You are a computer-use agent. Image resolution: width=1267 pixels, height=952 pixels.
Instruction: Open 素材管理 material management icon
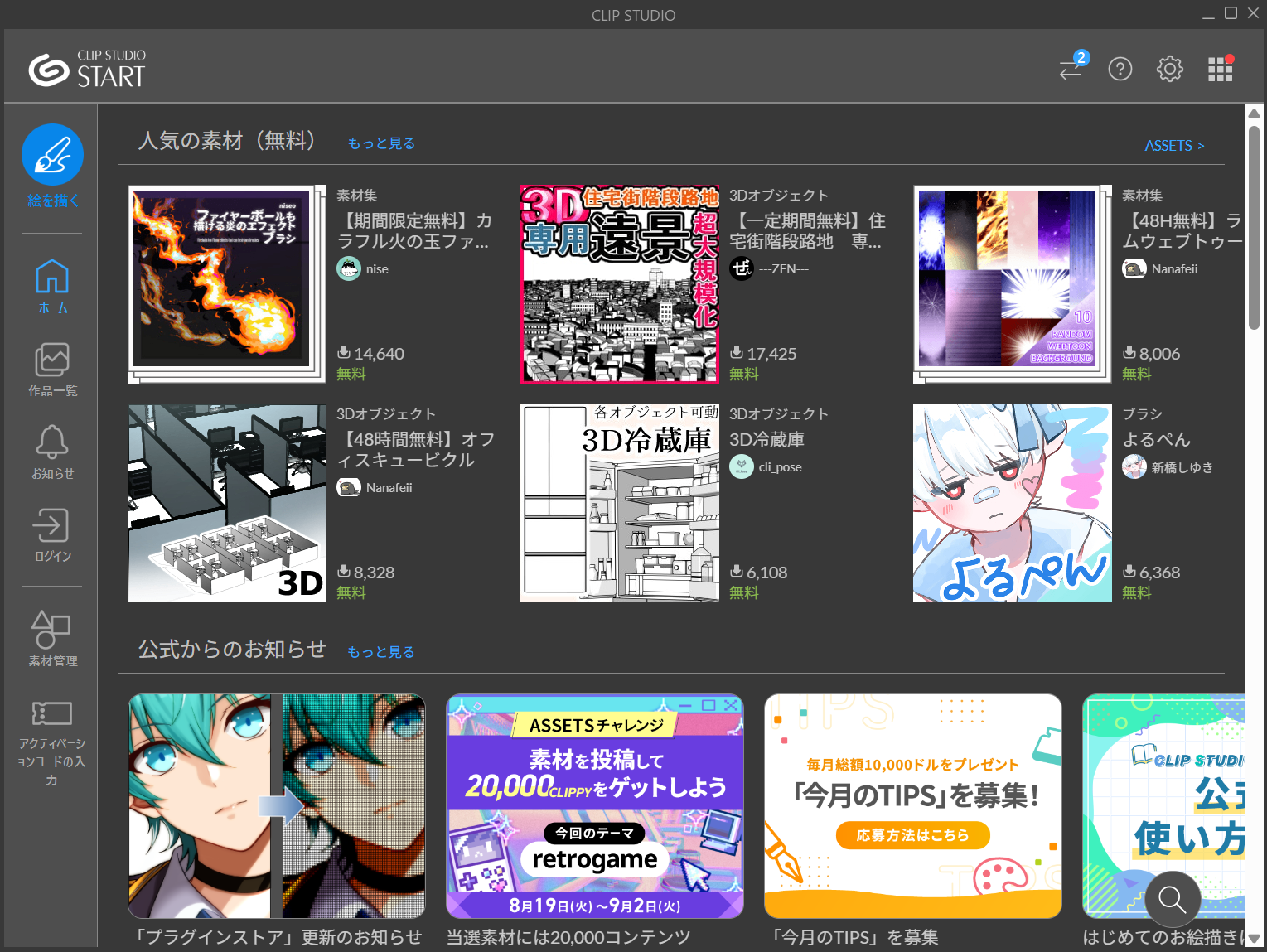(x=52, y=629)
